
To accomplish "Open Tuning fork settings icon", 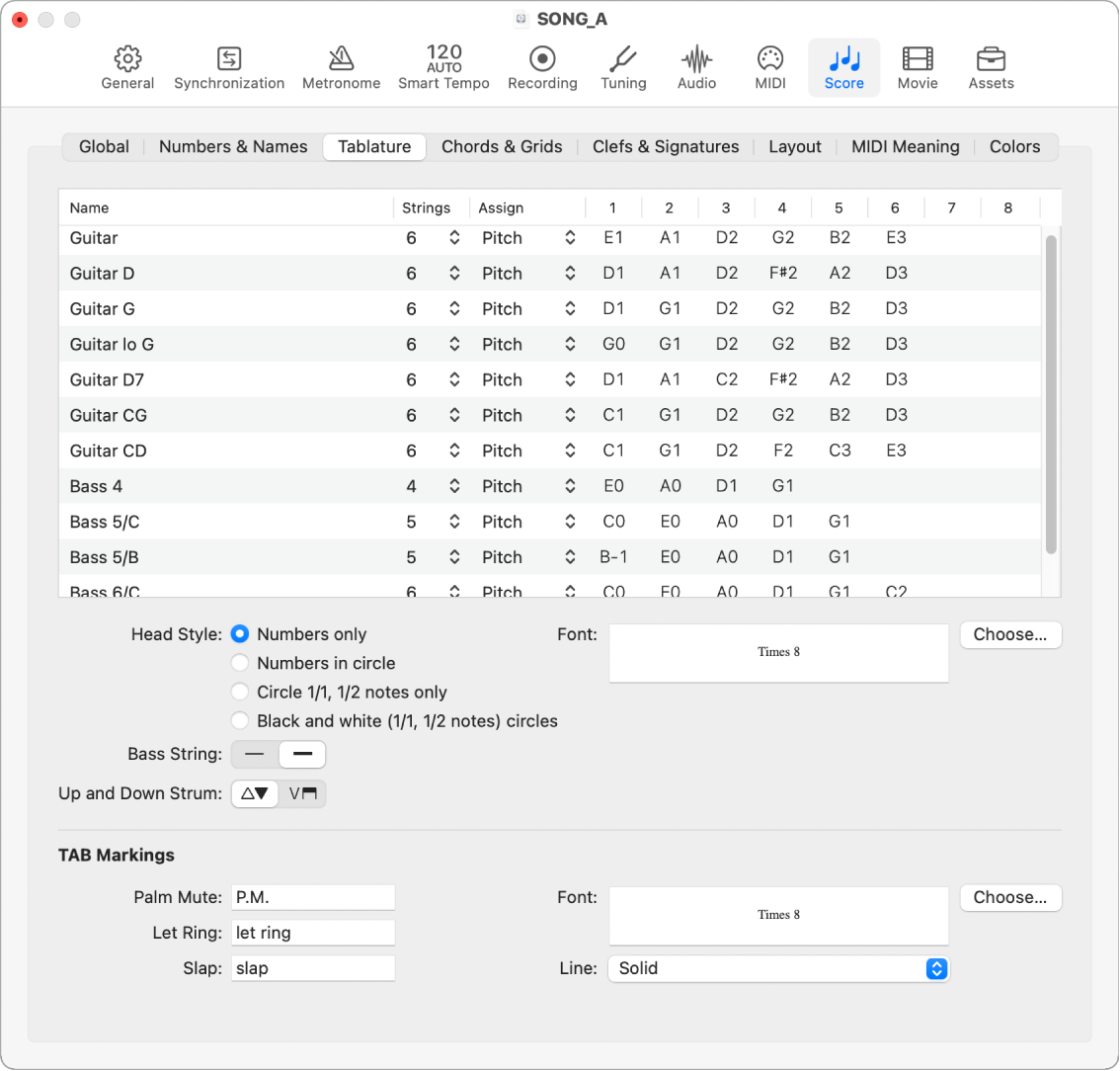I will [623, 68].
